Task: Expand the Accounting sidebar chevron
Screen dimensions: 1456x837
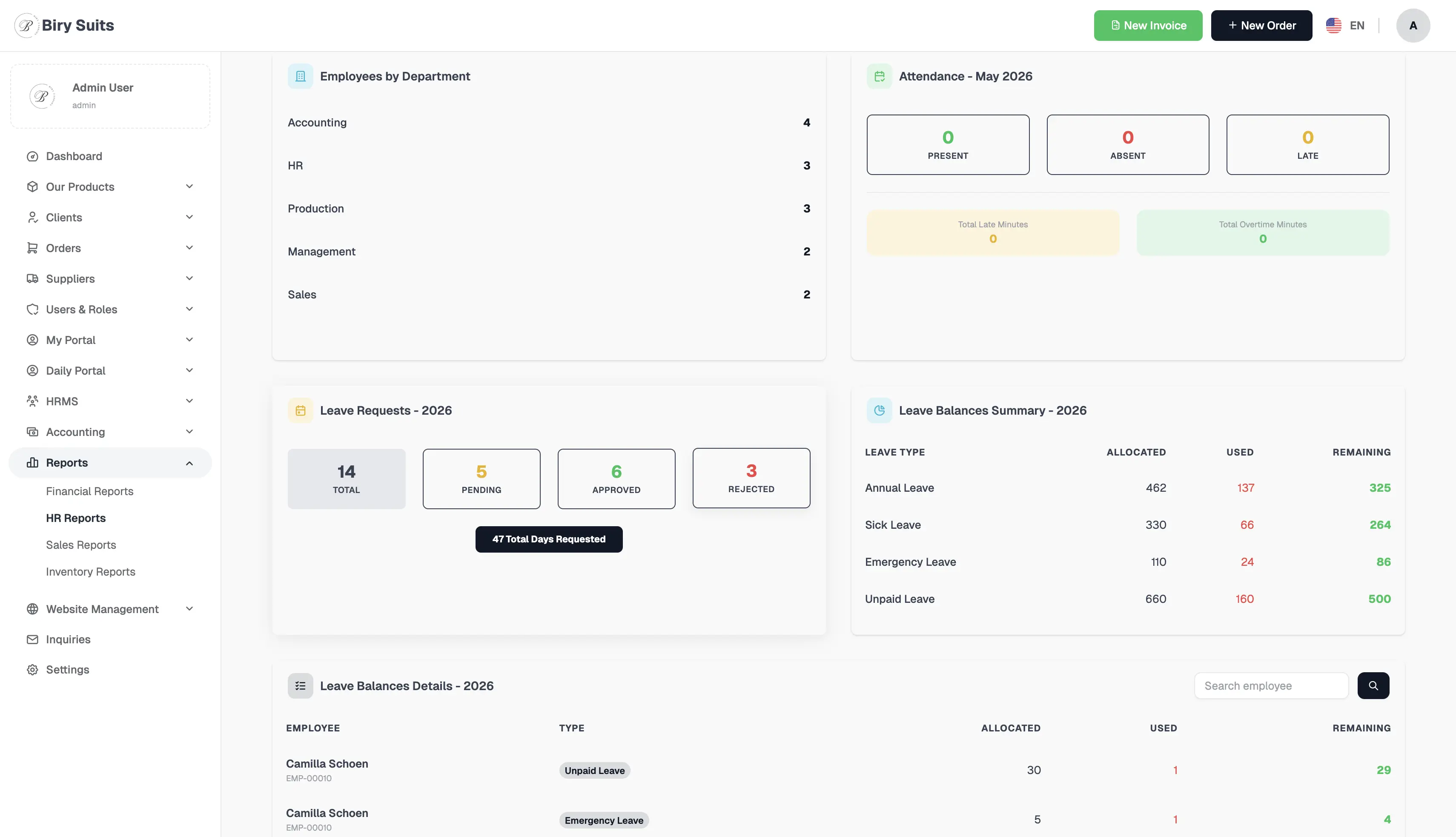Action: [x=189, y=432]
